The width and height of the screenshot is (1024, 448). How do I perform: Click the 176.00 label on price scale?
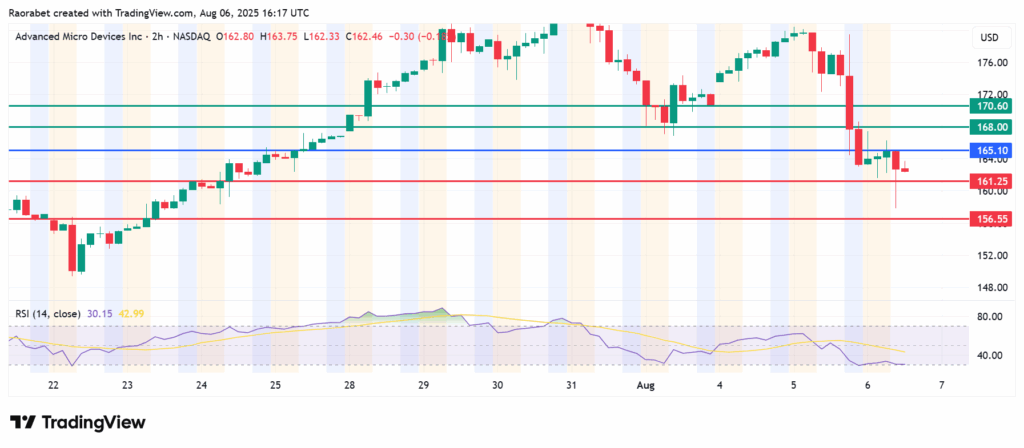991,63
